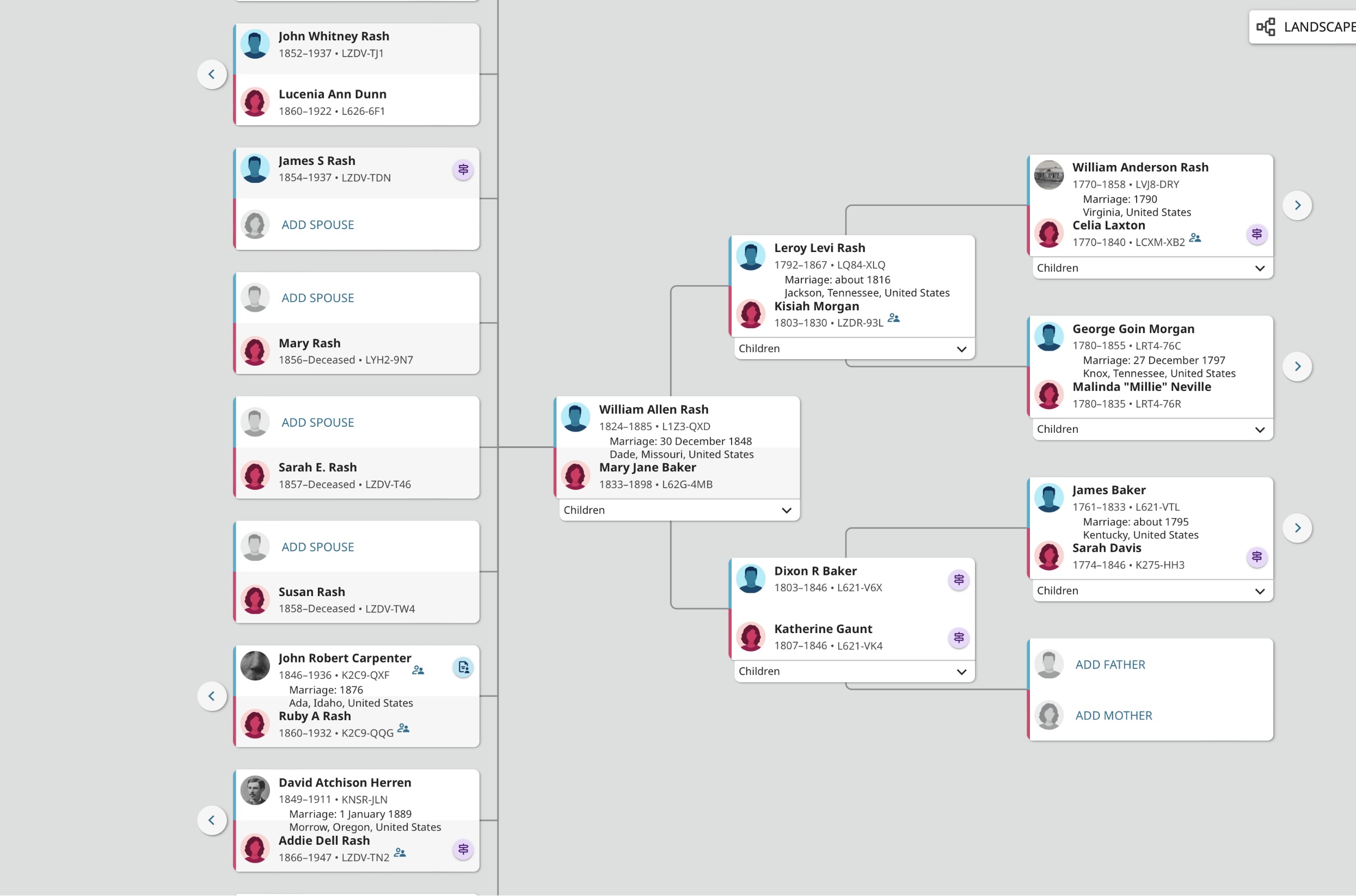Click the people icon next to Ruby A Rash
This screenshot has height=896, width=1356.
403,728
